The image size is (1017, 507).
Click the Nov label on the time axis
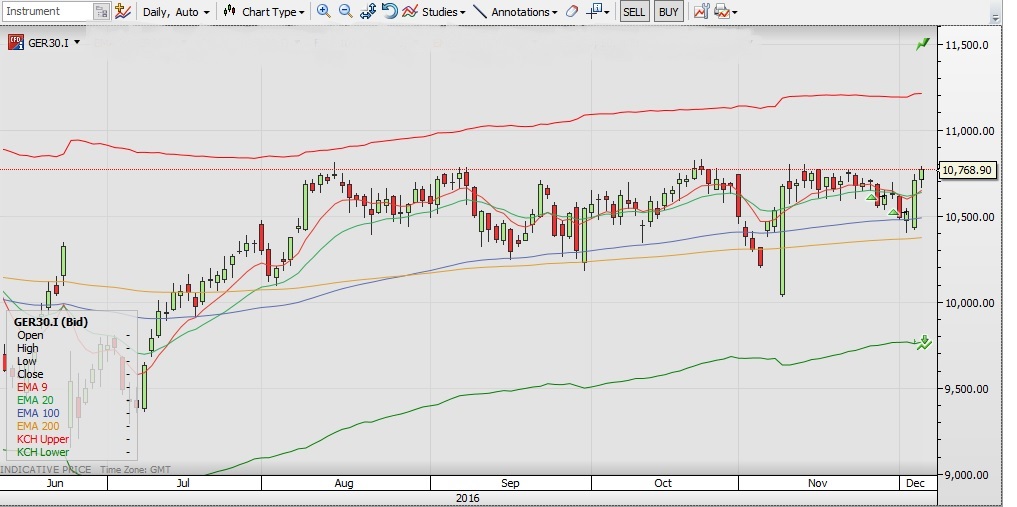tap(818, 483)
